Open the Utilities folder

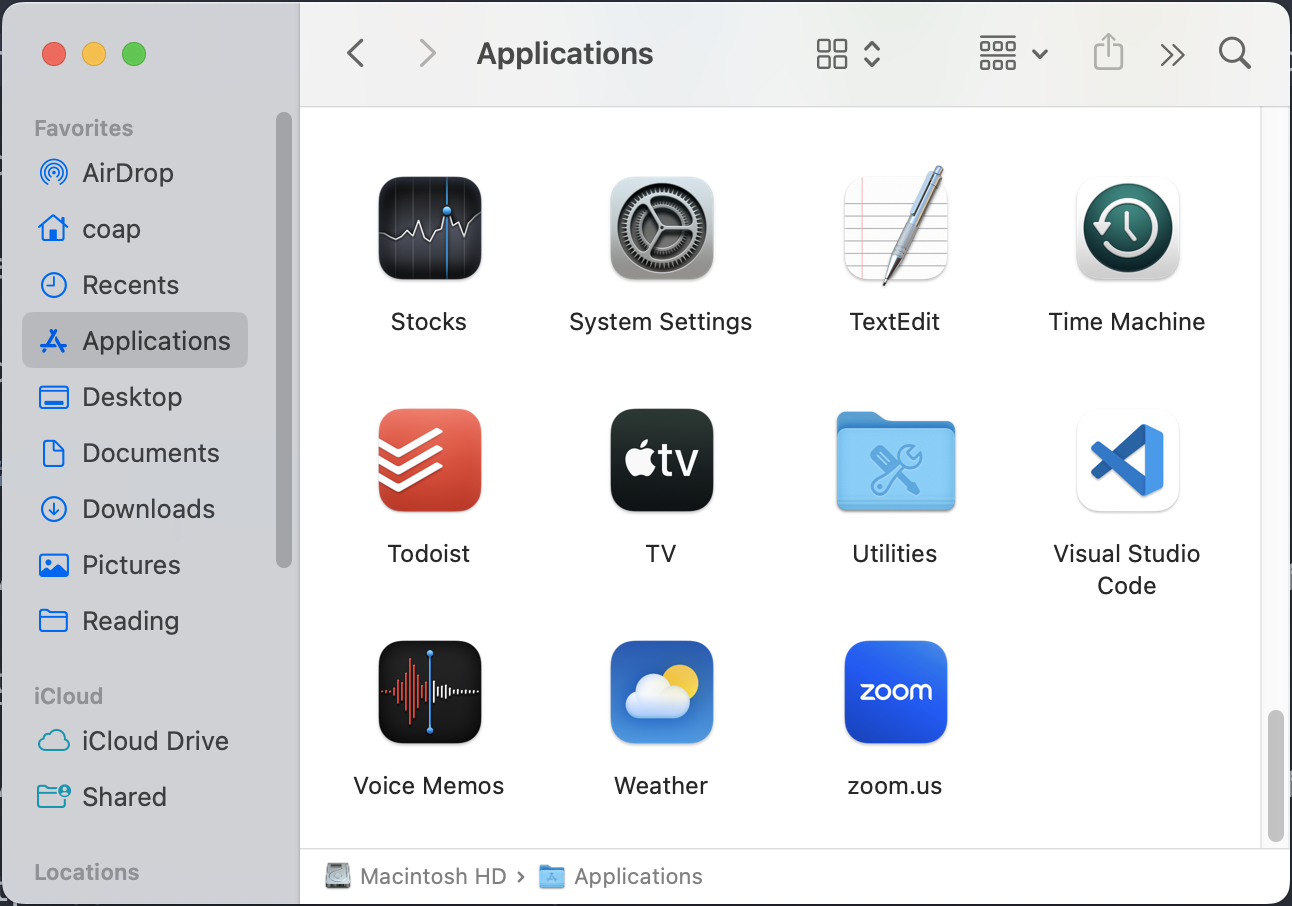point(895,461)
